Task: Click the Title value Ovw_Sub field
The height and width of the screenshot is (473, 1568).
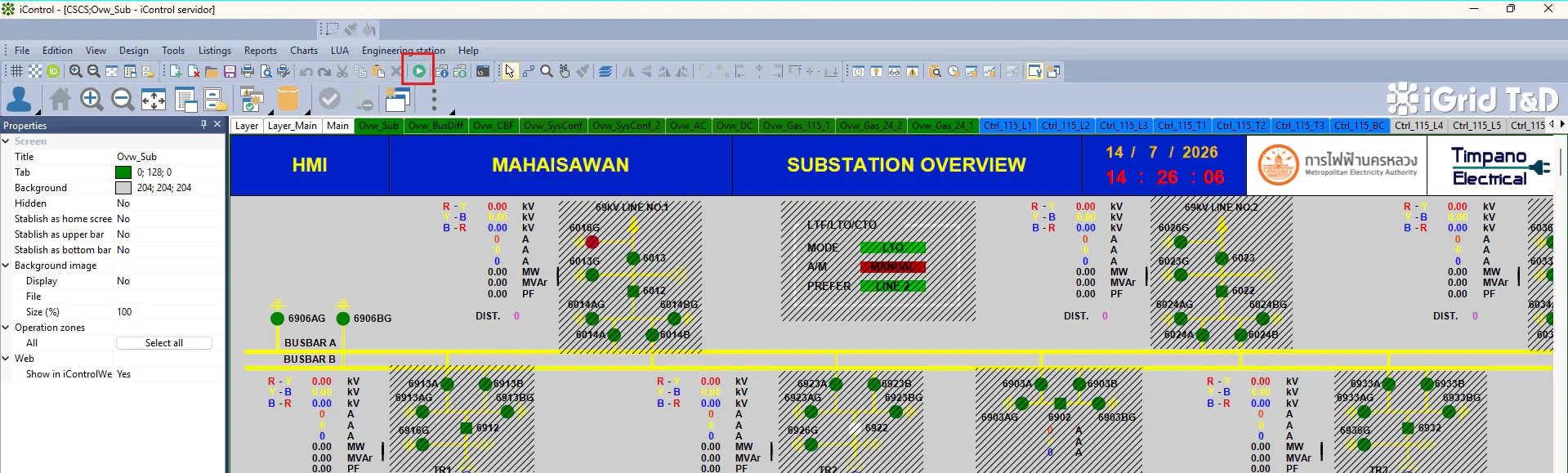Action: click(169, 157)
